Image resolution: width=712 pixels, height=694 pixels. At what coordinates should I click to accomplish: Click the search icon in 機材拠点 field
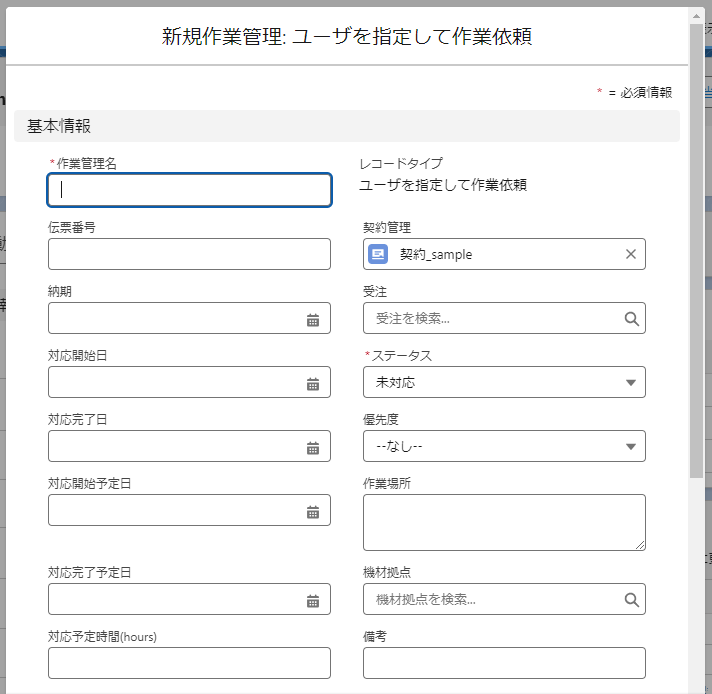pos(631,600)
